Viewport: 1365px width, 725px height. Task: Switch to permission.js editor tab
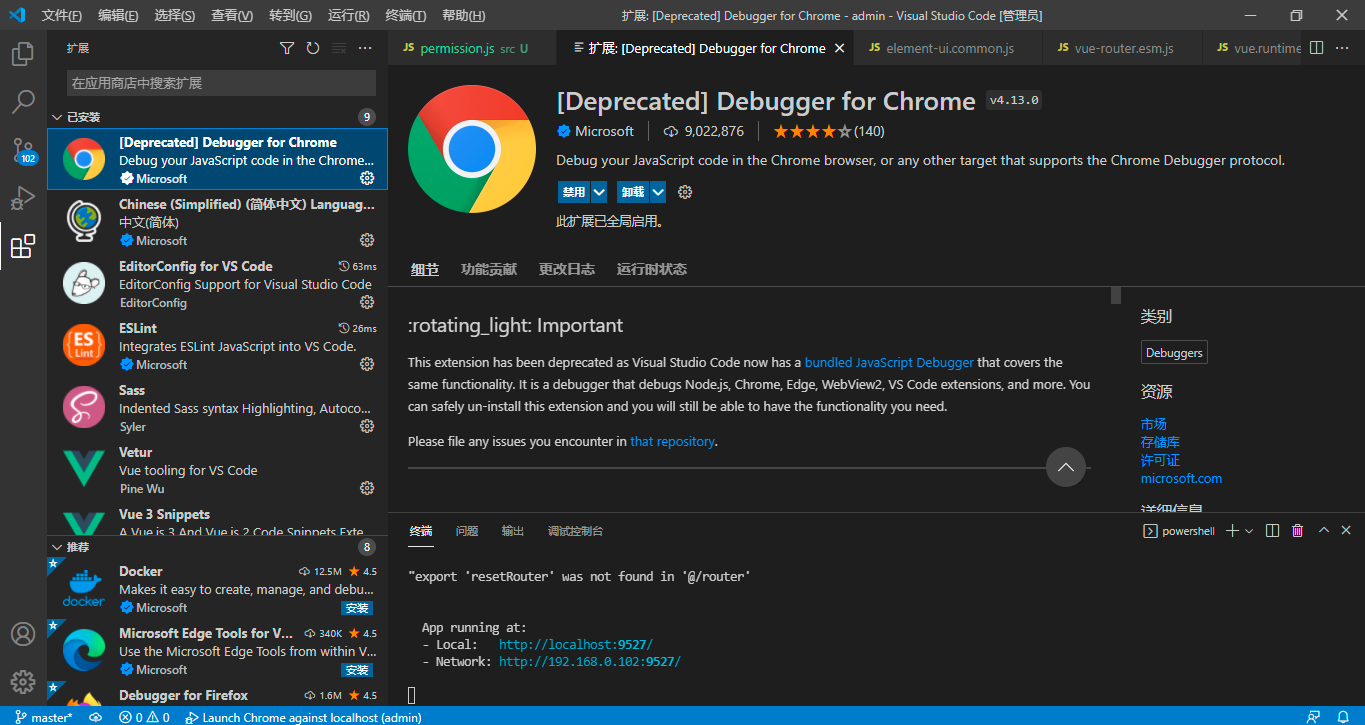coord(474,48)
